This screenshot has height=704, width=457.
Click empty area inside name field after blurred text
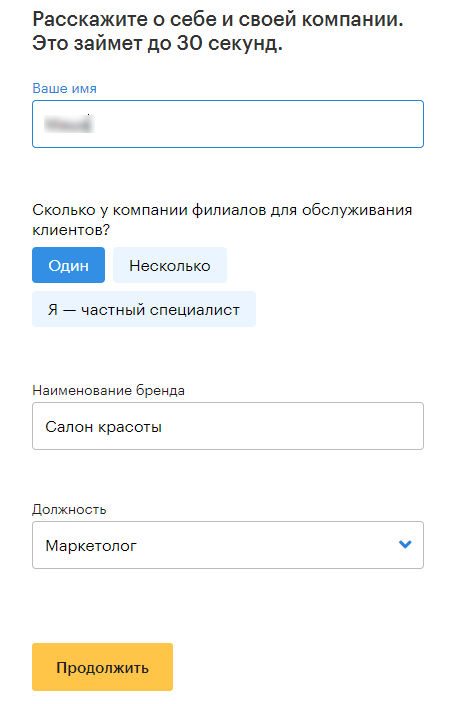pyautogui.click(x=258, y=124)
